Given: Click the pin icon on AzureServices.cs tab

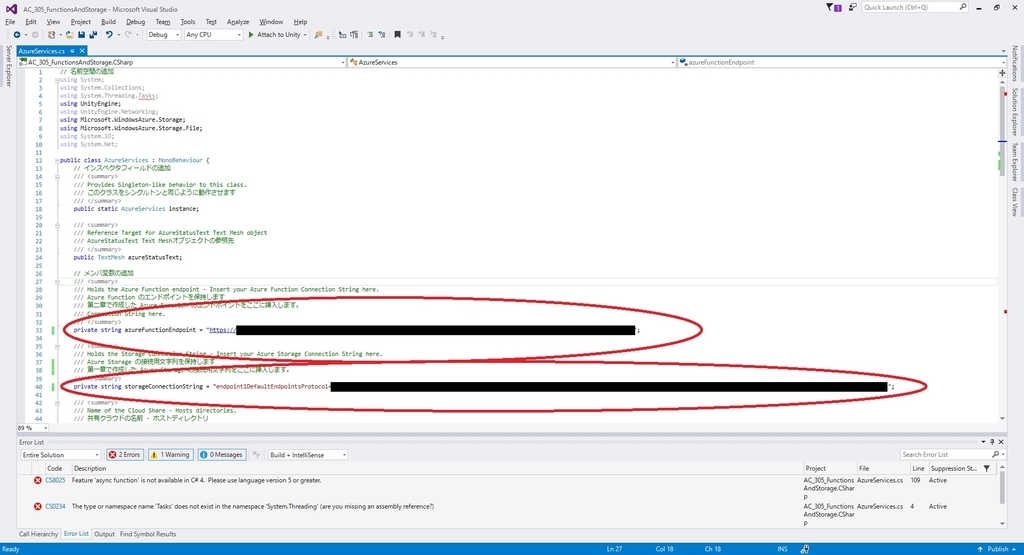Looking at the screenshot, I should [72, 51].
